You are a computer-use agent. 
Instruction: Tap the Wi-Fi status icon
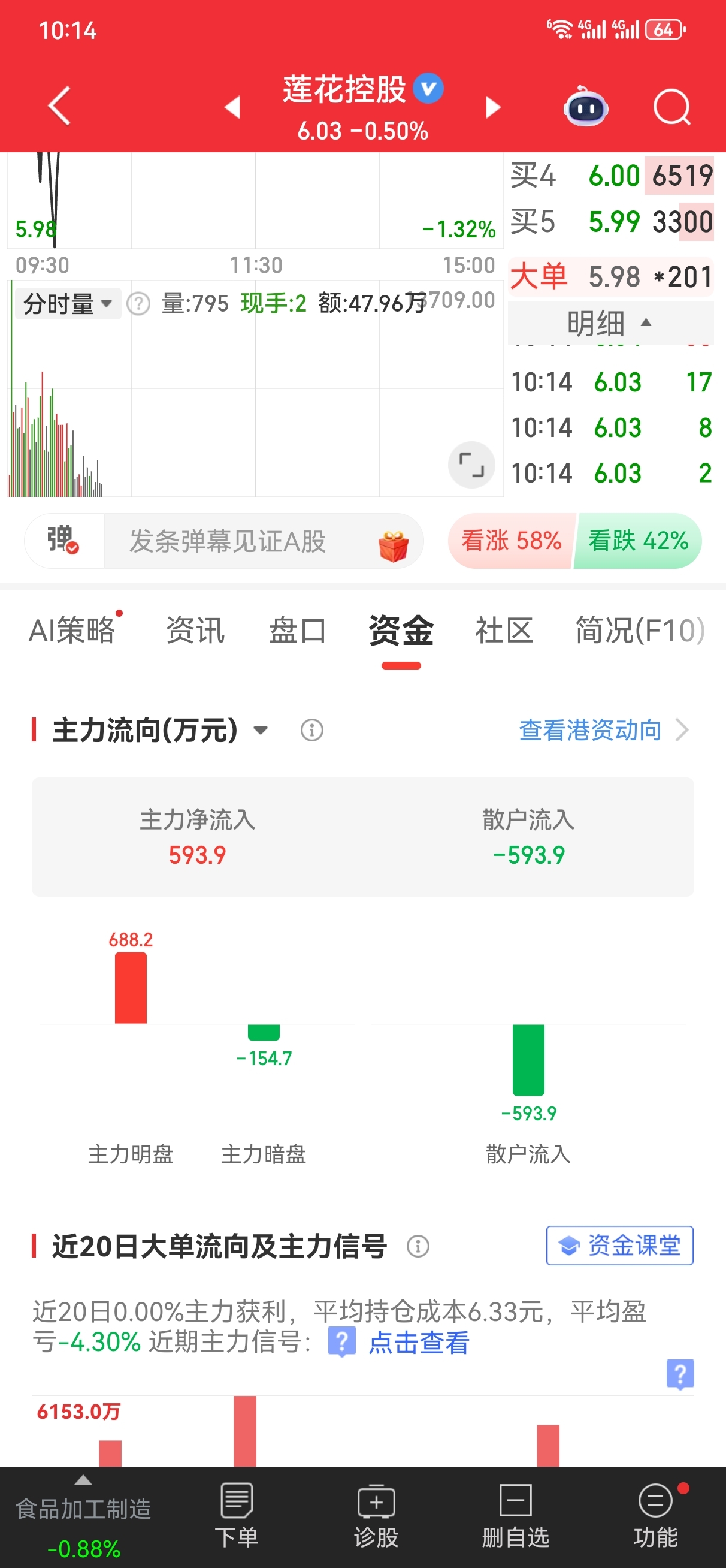coord(560,29)
